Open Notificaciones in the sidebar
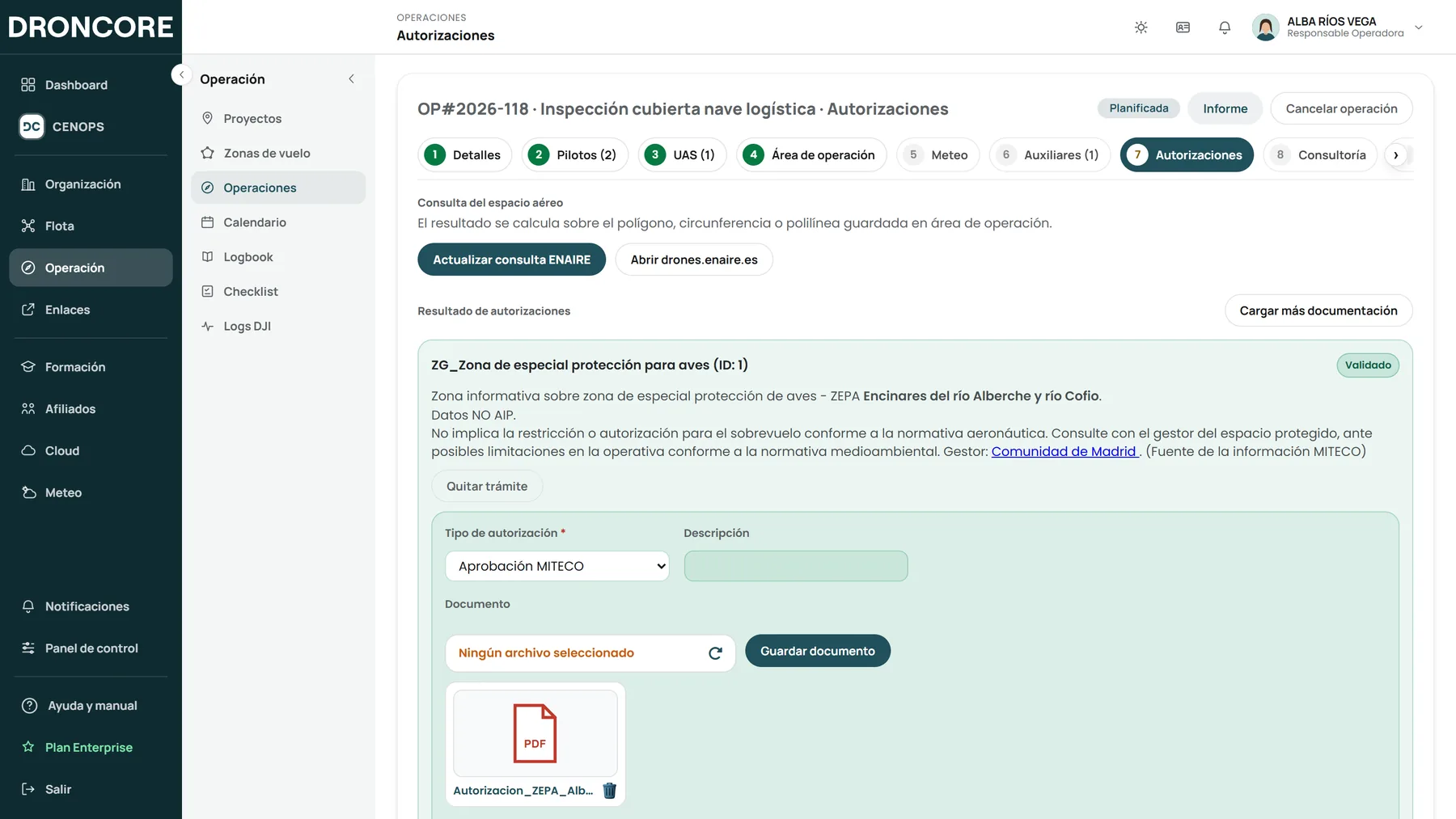This screenshot has height=819, width=1456. click(x=91, y=606)
